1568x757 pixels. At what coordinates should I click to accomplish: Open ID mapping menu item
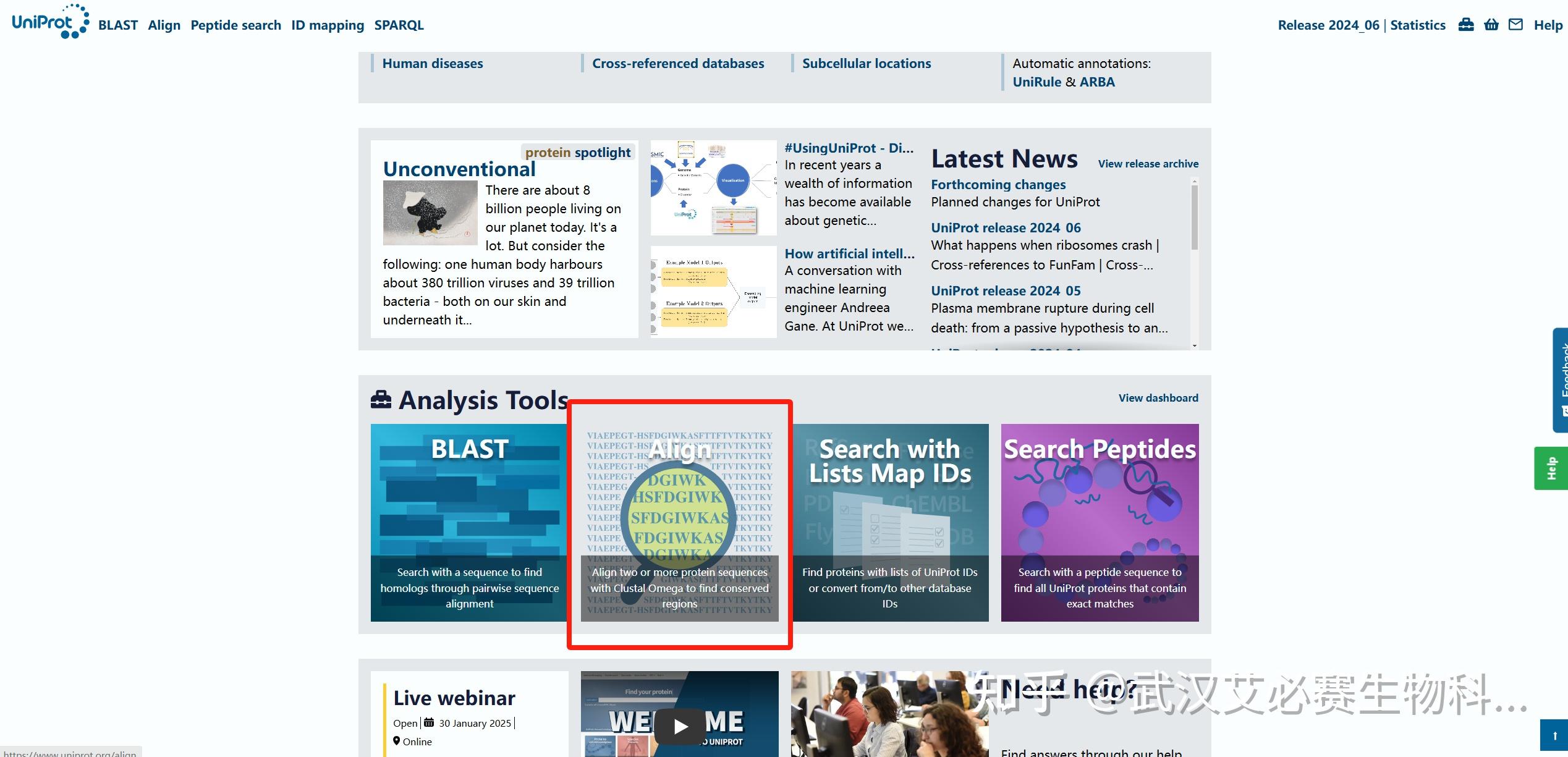coord(328,25)
